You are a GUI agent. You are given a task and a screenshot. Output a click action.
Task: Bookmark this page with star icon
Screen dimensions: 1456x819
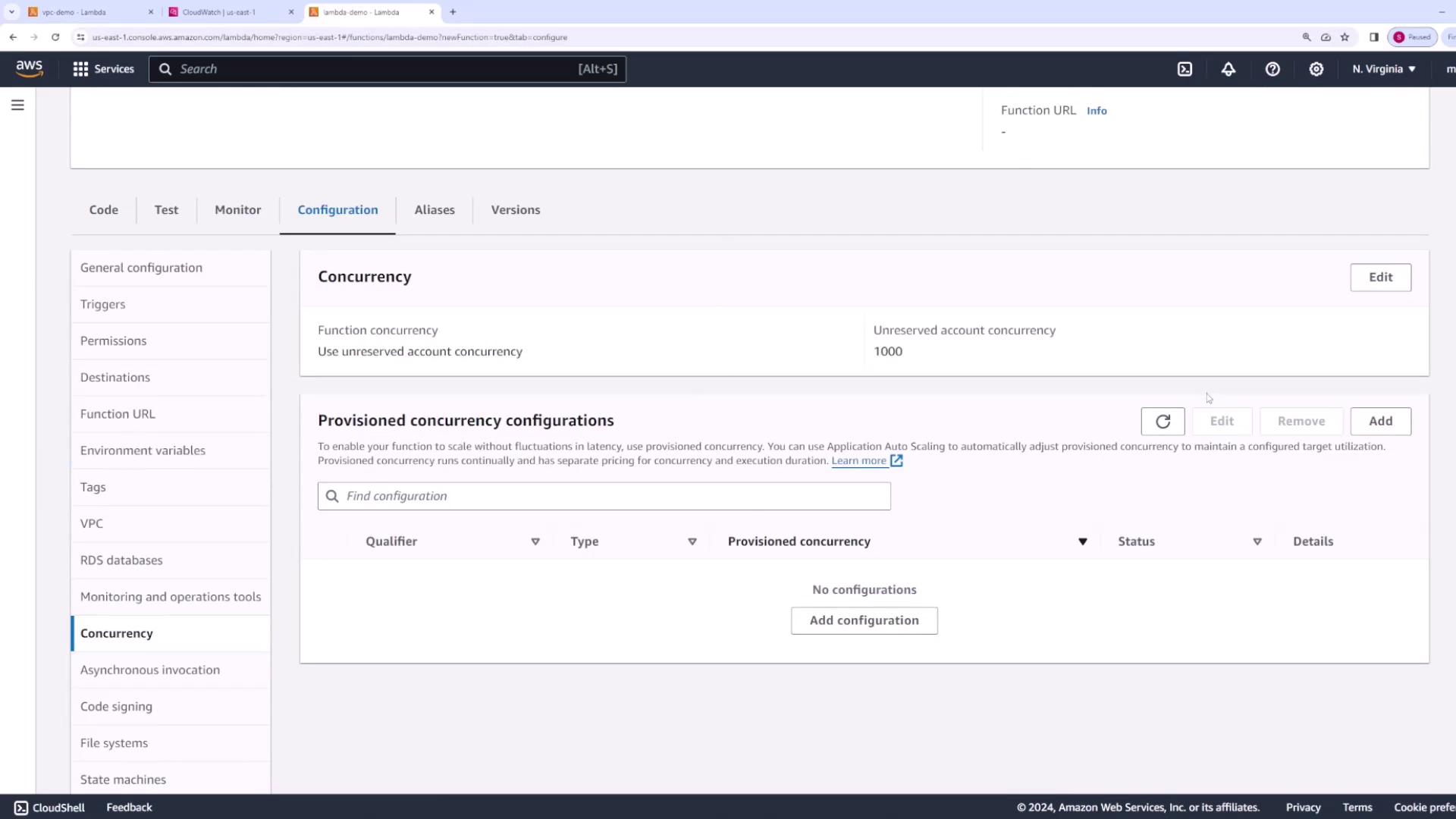[x=1345, y=37]
